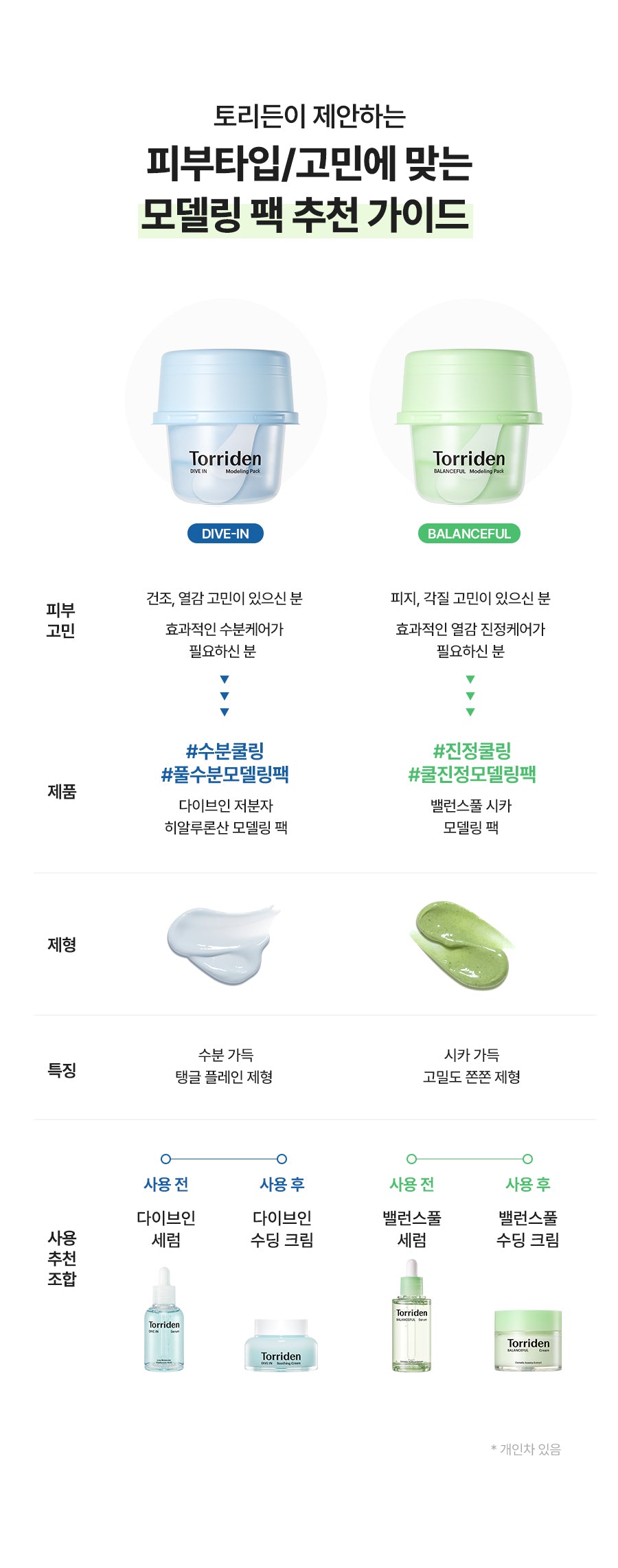Click the green cica texture swatch
The width and height of the screenshot is (618, 1568).
pos(463,945)
